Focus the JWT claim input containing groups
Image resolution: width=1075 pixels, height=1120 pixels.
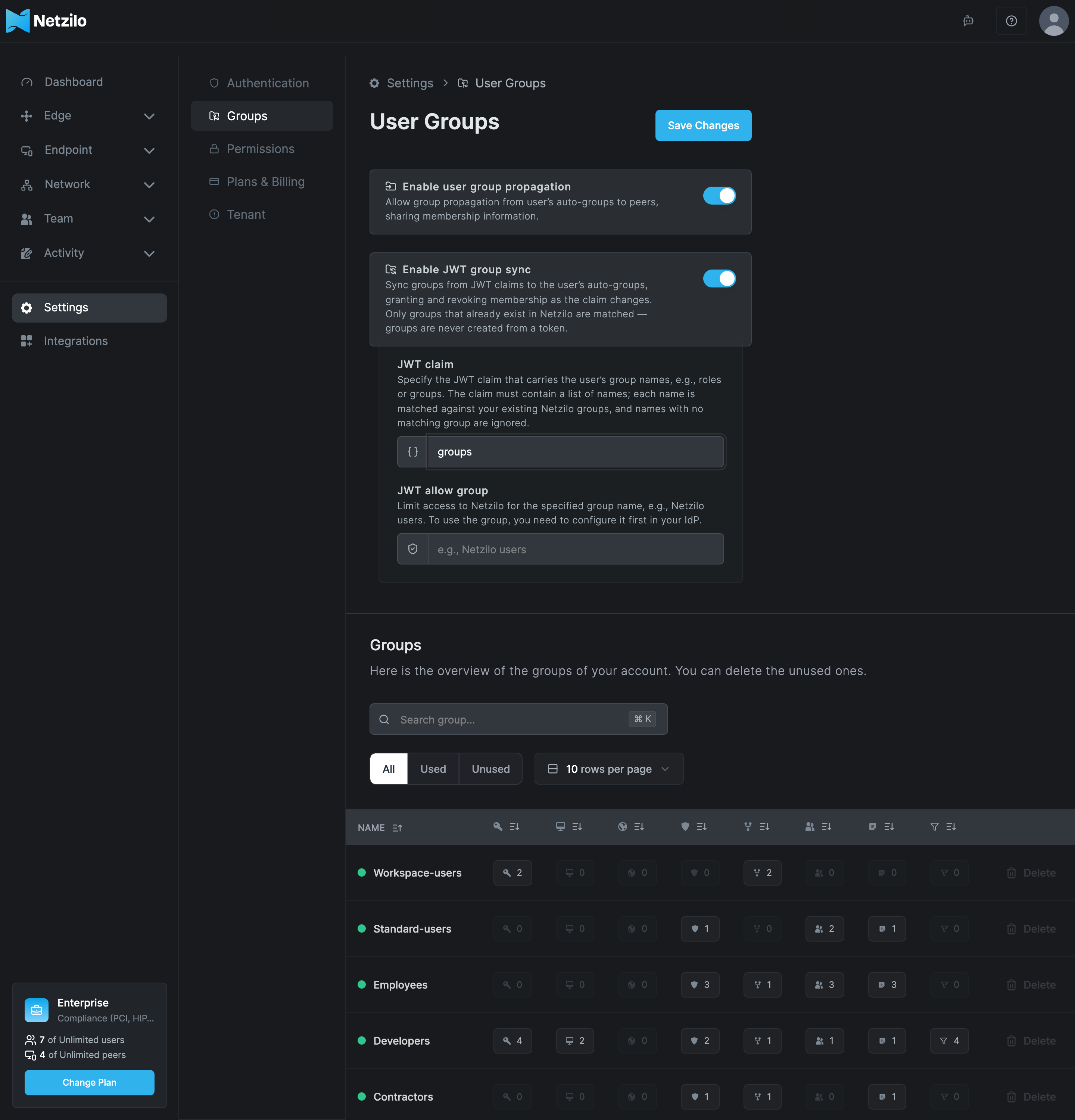[575, 451]
